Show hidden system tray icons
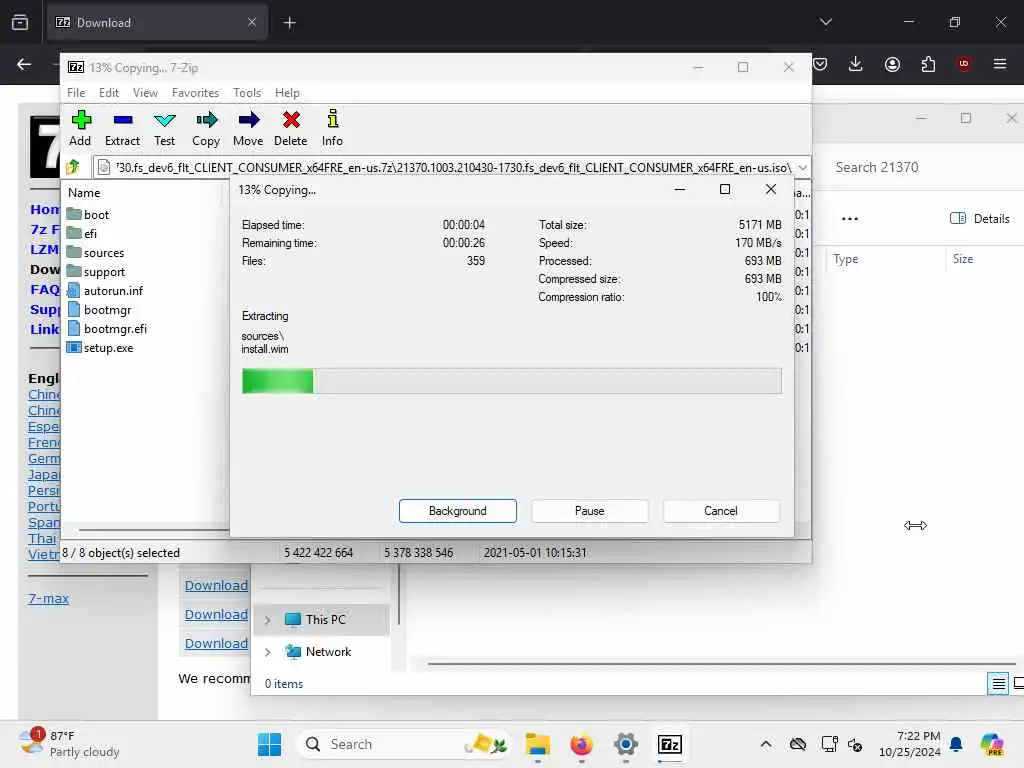 pos(766,744)
